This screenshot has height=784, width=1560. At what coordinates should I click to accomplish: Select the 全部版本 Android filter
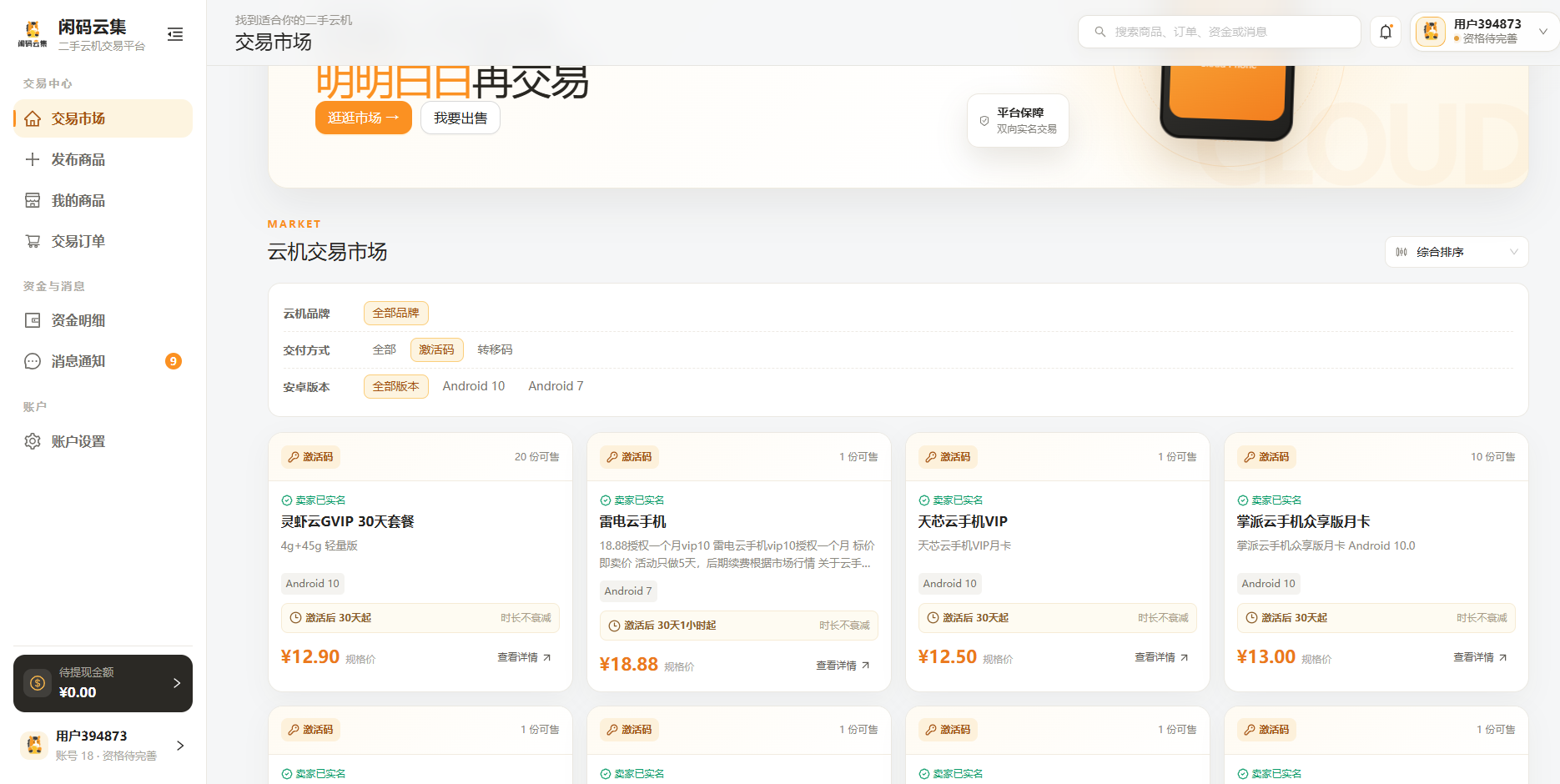396,386
